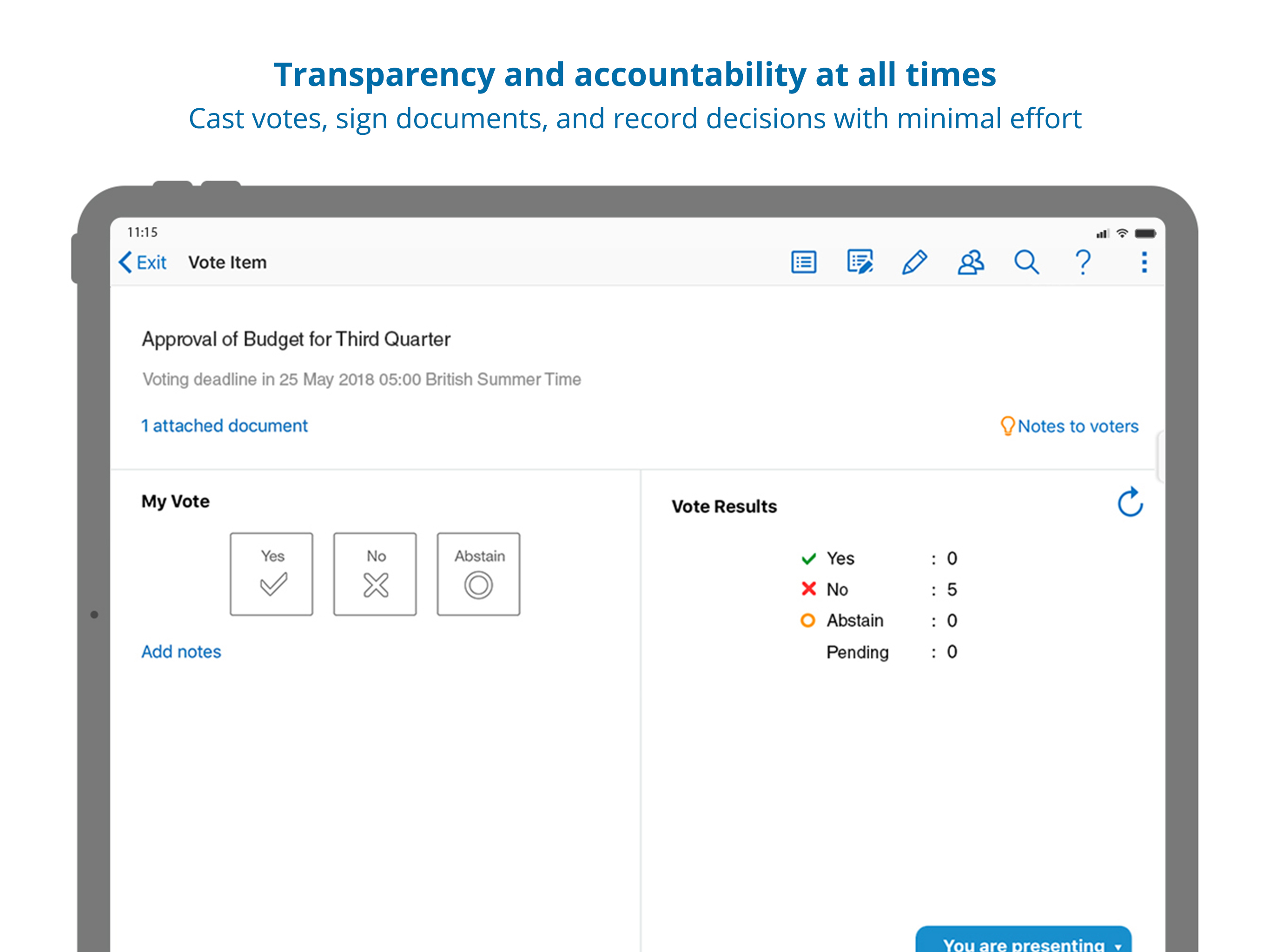Open the notes annotation list icon

[x=860, y=262]
